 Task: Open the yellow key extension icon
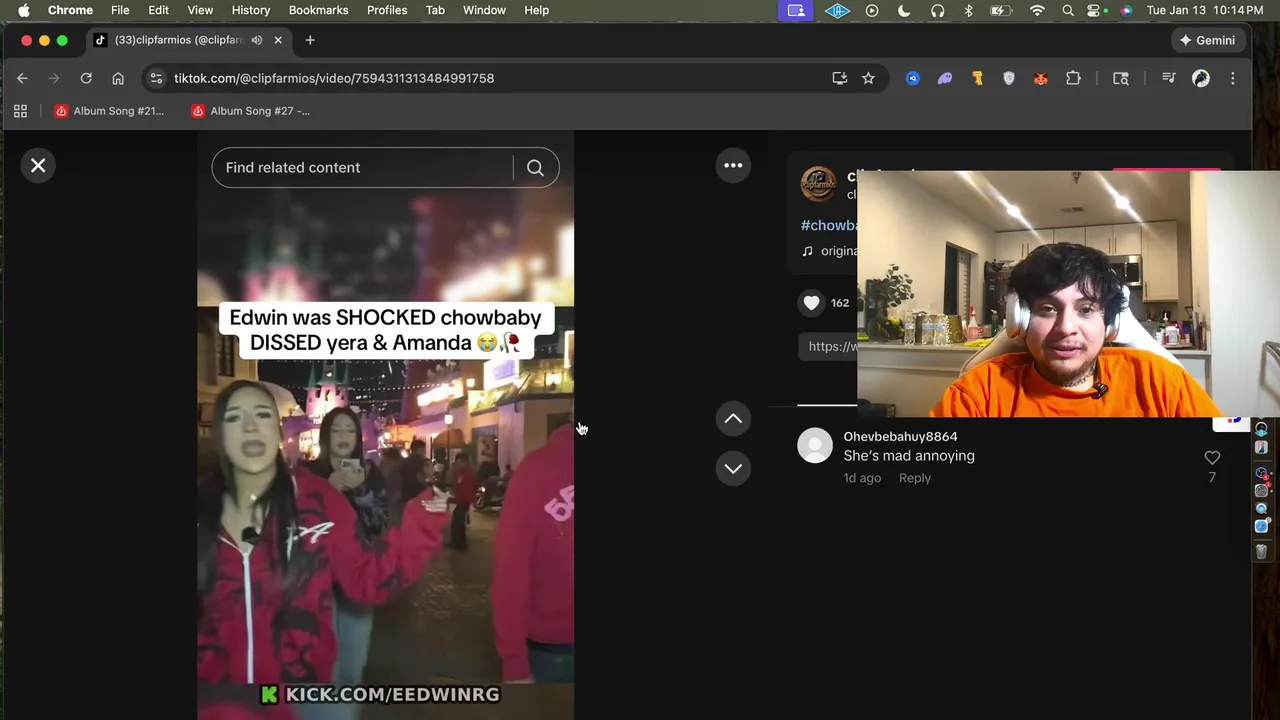point(977,78)
